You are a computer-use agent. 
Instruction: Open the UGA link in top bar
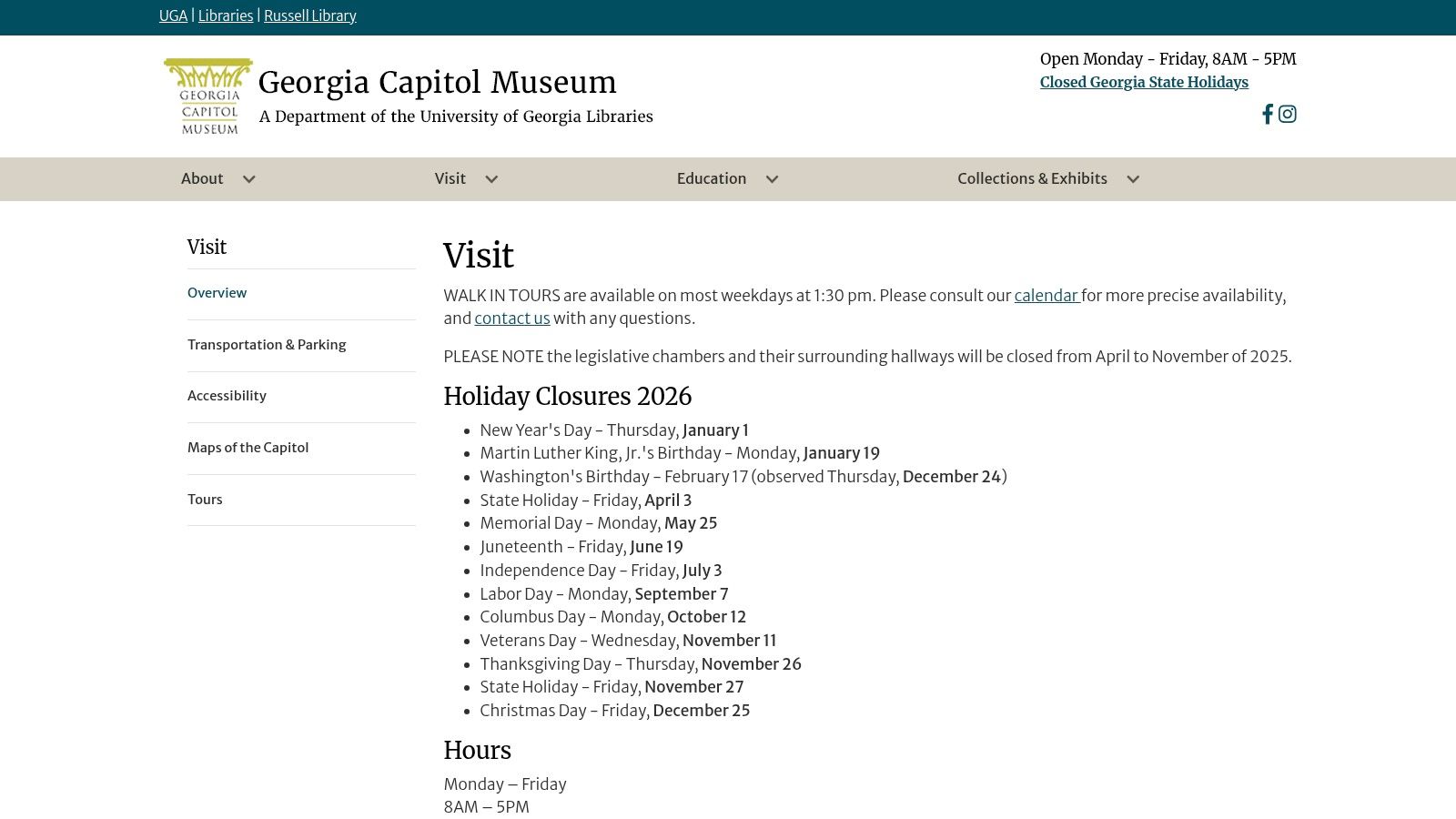click(x=172, y=15)
